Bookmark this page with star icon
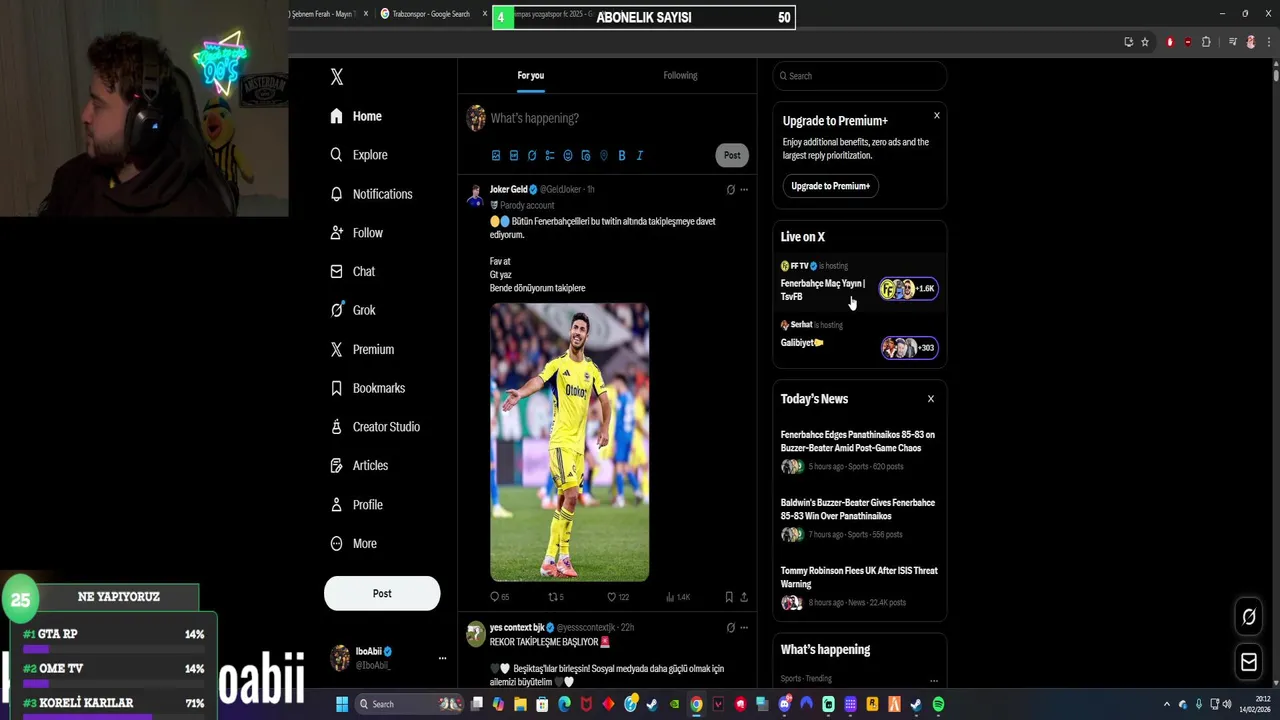The height and width of the screenshot is (720, 1280). coord(1145,42)
